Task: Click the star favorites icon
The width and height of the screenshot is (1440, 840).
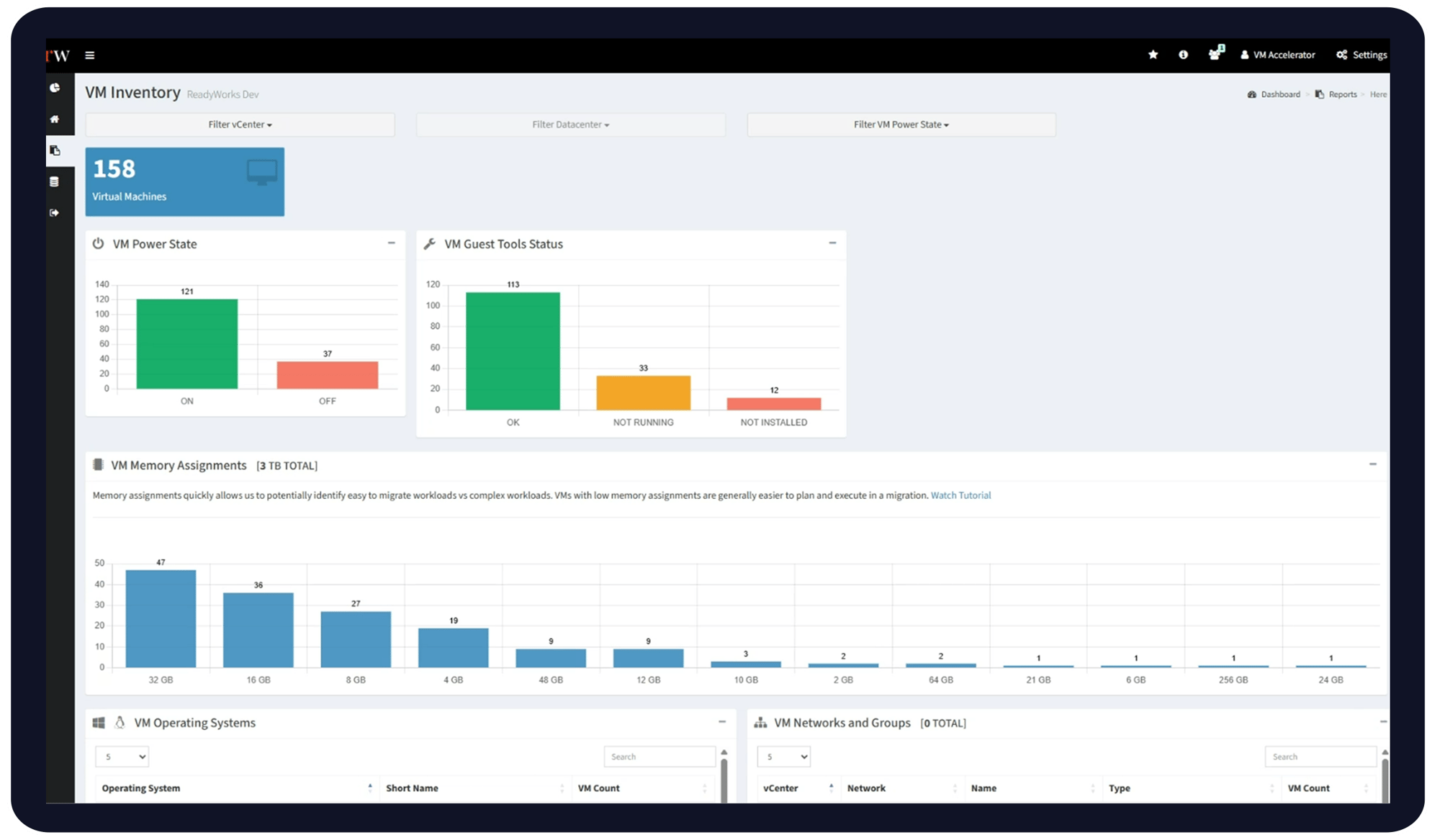Action: (1153, 55)
